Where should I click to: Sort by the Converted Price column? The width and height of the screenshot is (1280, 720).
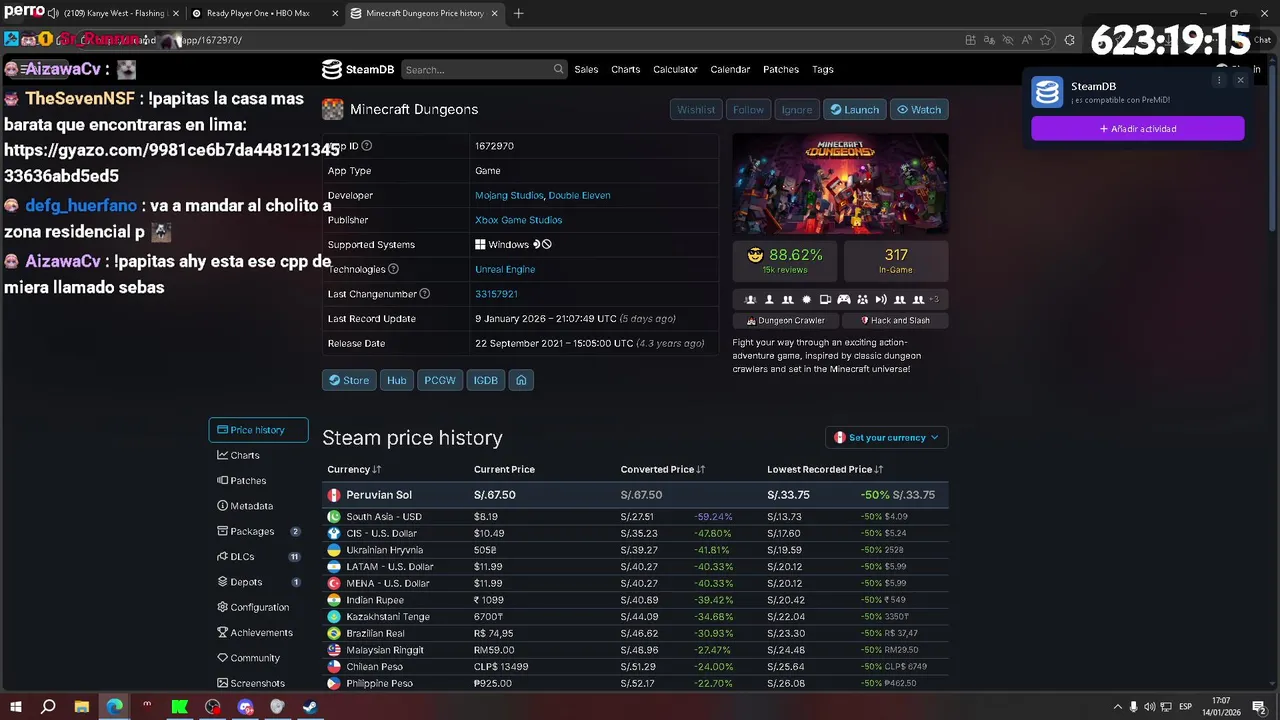(662, 469)
